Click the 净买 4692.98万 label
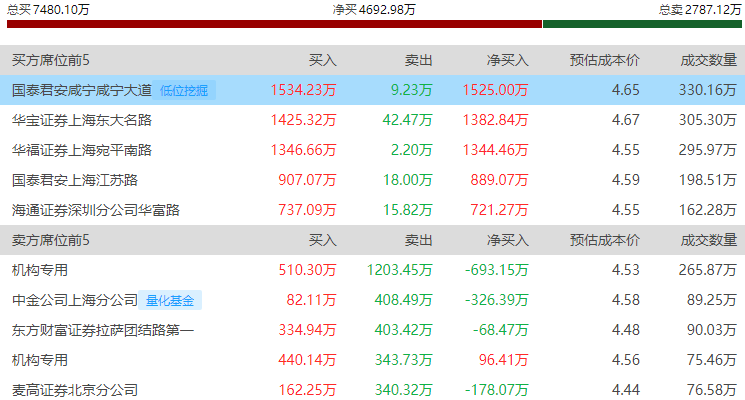 [x=374, y=10]
